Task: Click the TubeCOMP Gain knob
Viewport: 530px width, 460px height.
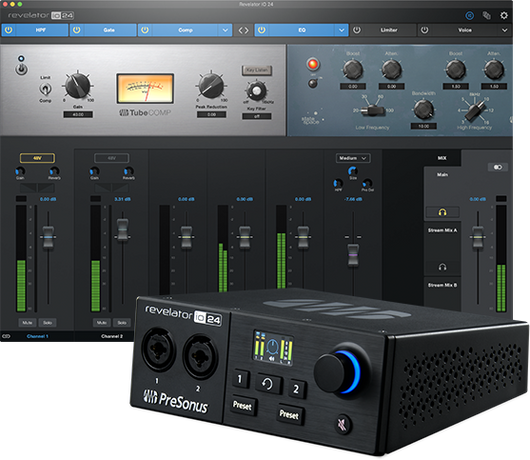Action: [x=78, y=86]
